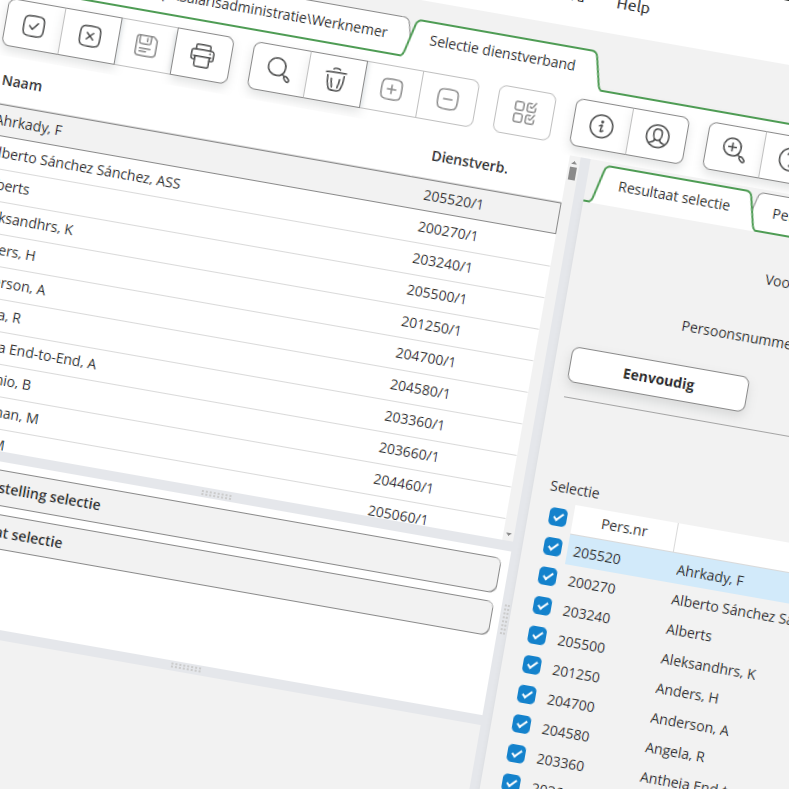The width and height of the screenshot is (789, 789).
Task: Uncheck the checkbox for 203240
Action: tap(542, 606)
